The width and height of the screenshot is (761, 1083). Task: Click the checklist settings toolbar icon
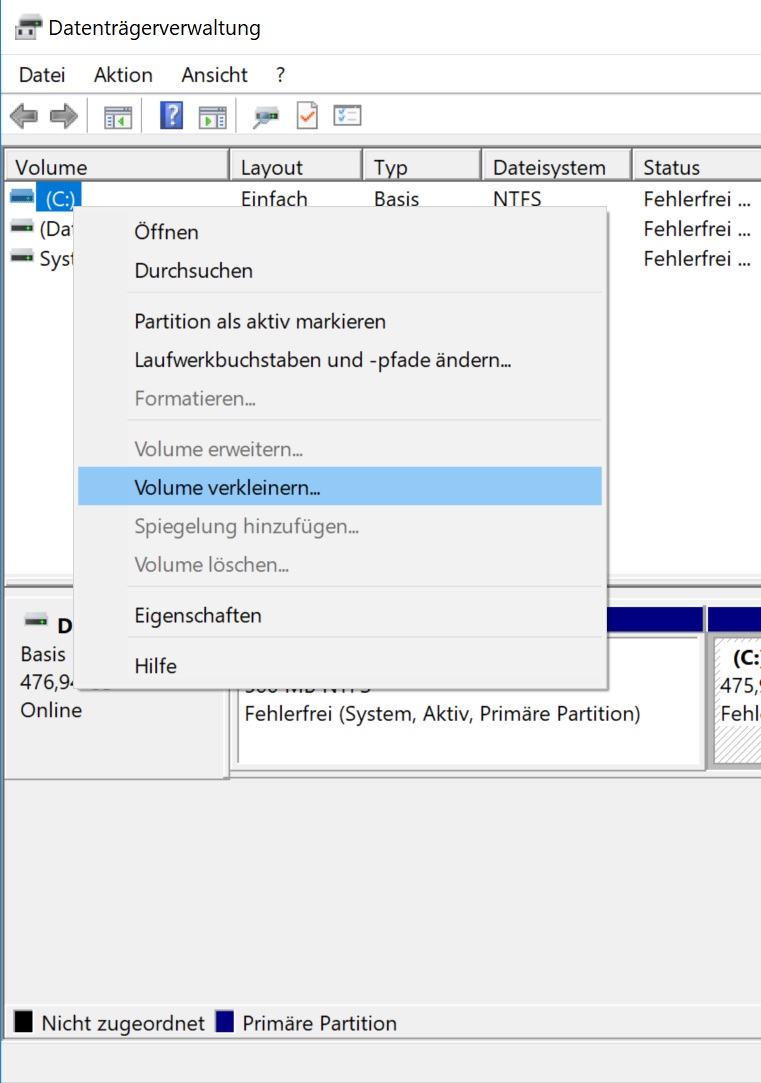tap(347, 116)
